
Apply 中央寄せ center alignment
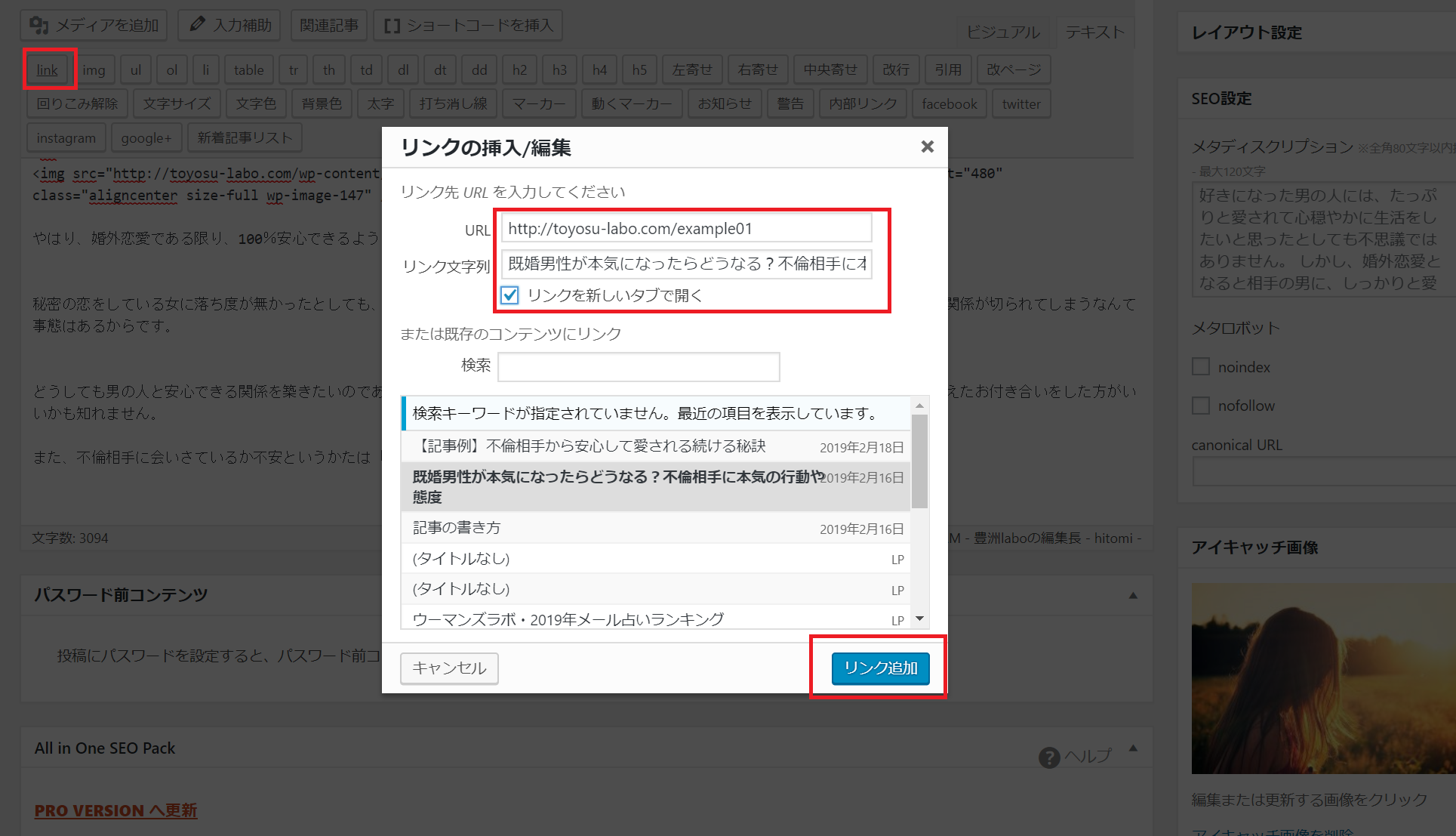click(x=830, y=69)
